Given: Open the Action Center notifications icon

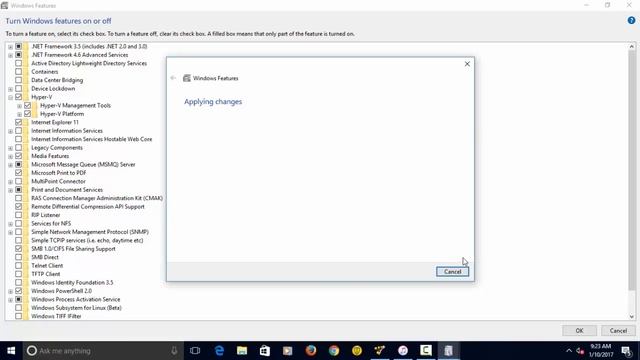Looking at the screenshot, I should pyautogui.click(x=626, y=351).
